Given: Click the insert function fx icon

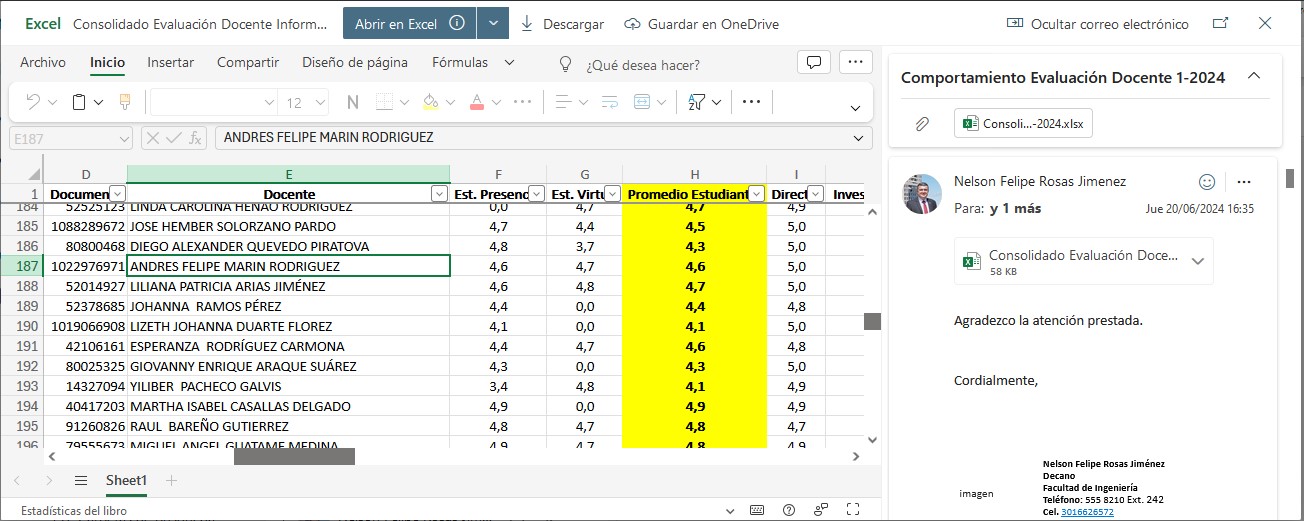Looking at the screenshot, I should (196, 138).
